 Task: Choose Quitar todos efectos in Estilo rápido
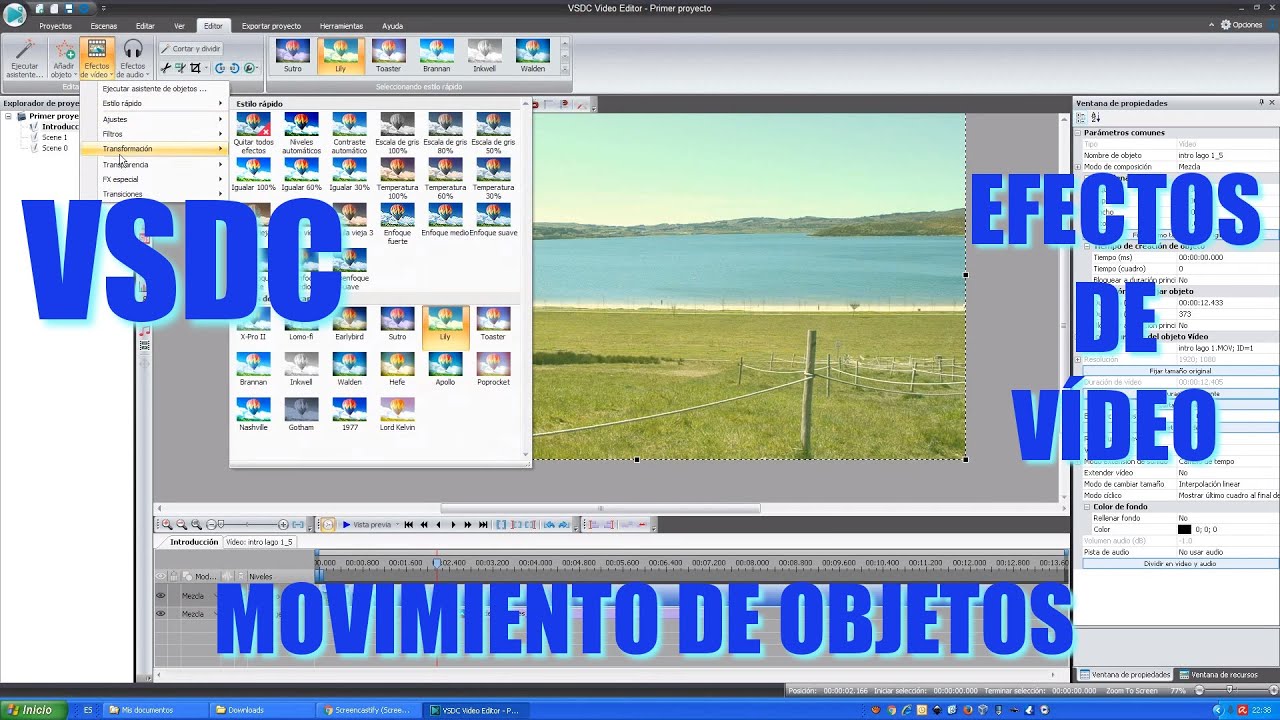point(253,133)
